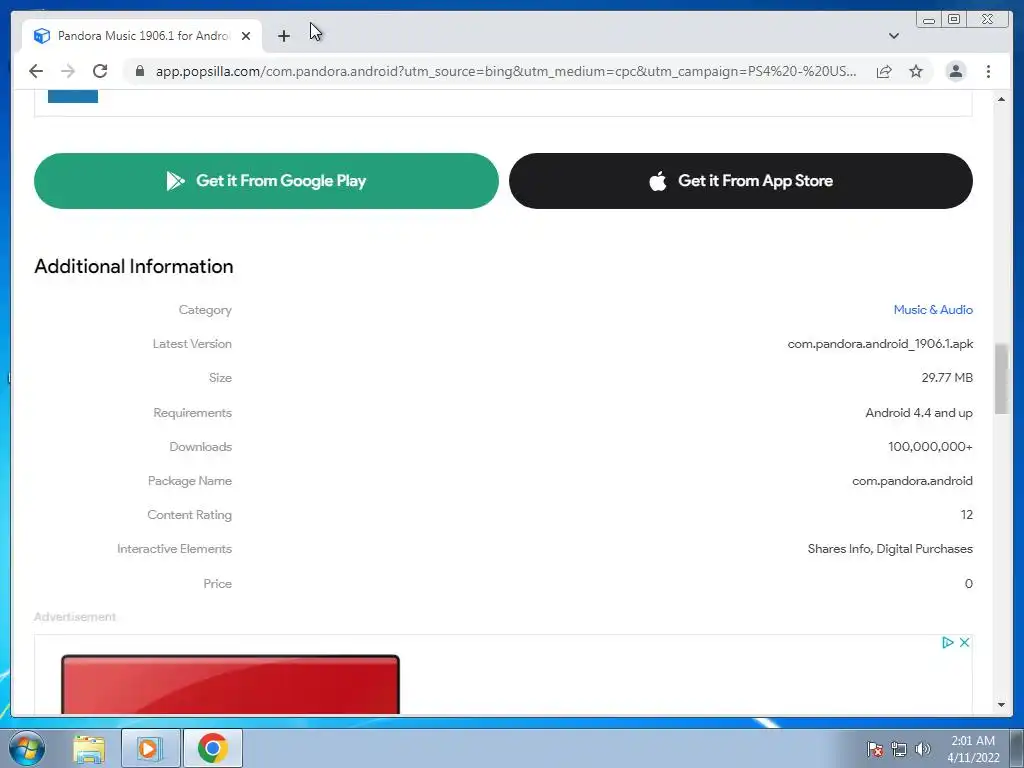Open the Music & Audio category link
The height and width of the screenshot is (768, 1024).
click(x=933, y=310)
